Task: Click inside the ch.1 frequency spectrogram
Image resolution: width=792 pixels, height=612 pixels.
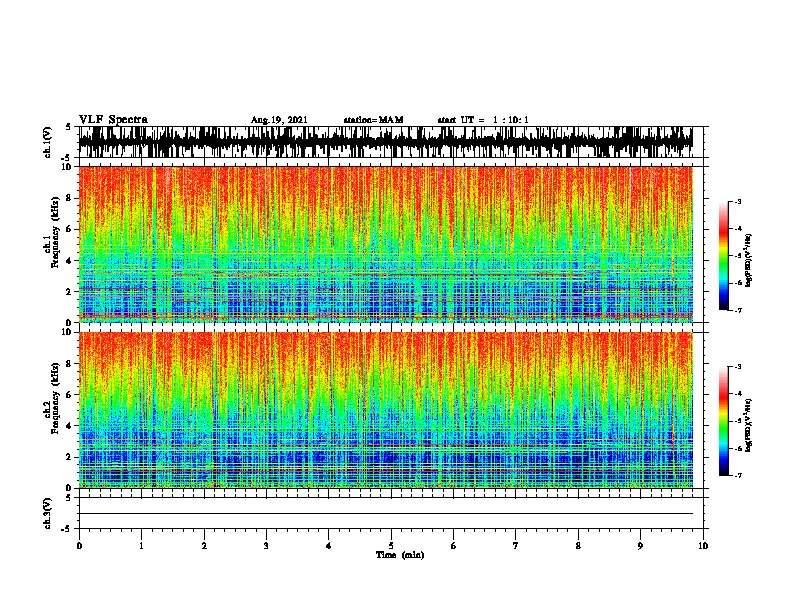Action: 386,244
